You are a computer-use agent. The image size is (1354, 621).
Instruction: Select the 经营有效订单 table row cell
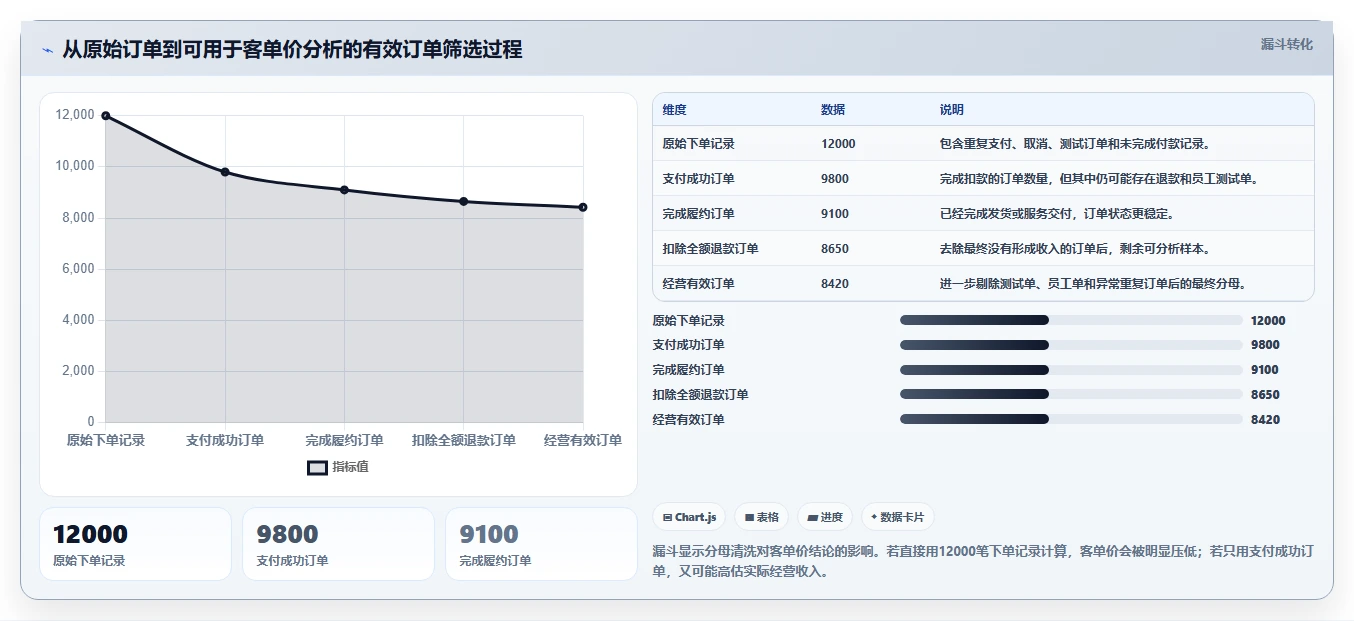click(x=698, y=284)
